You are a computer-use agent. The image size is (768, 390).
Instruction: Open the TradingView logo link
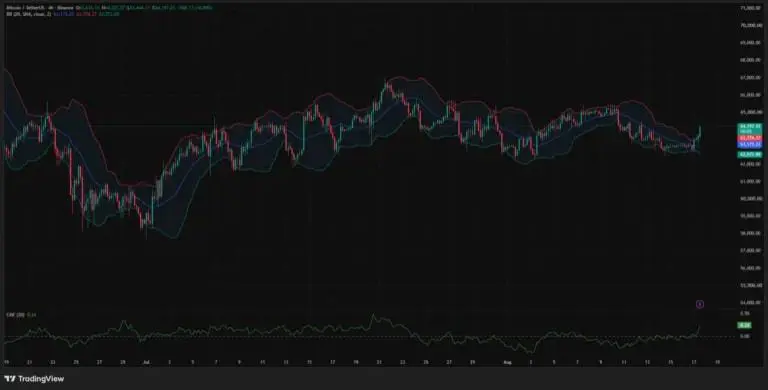point(34,379)
